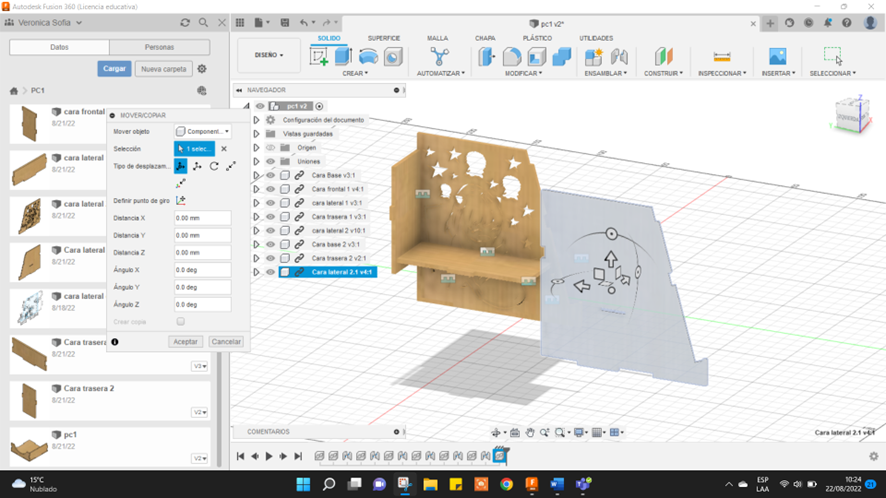886x498 pixels.
Task: Select the Fillet modify tool
Action: tap(511, 57)
